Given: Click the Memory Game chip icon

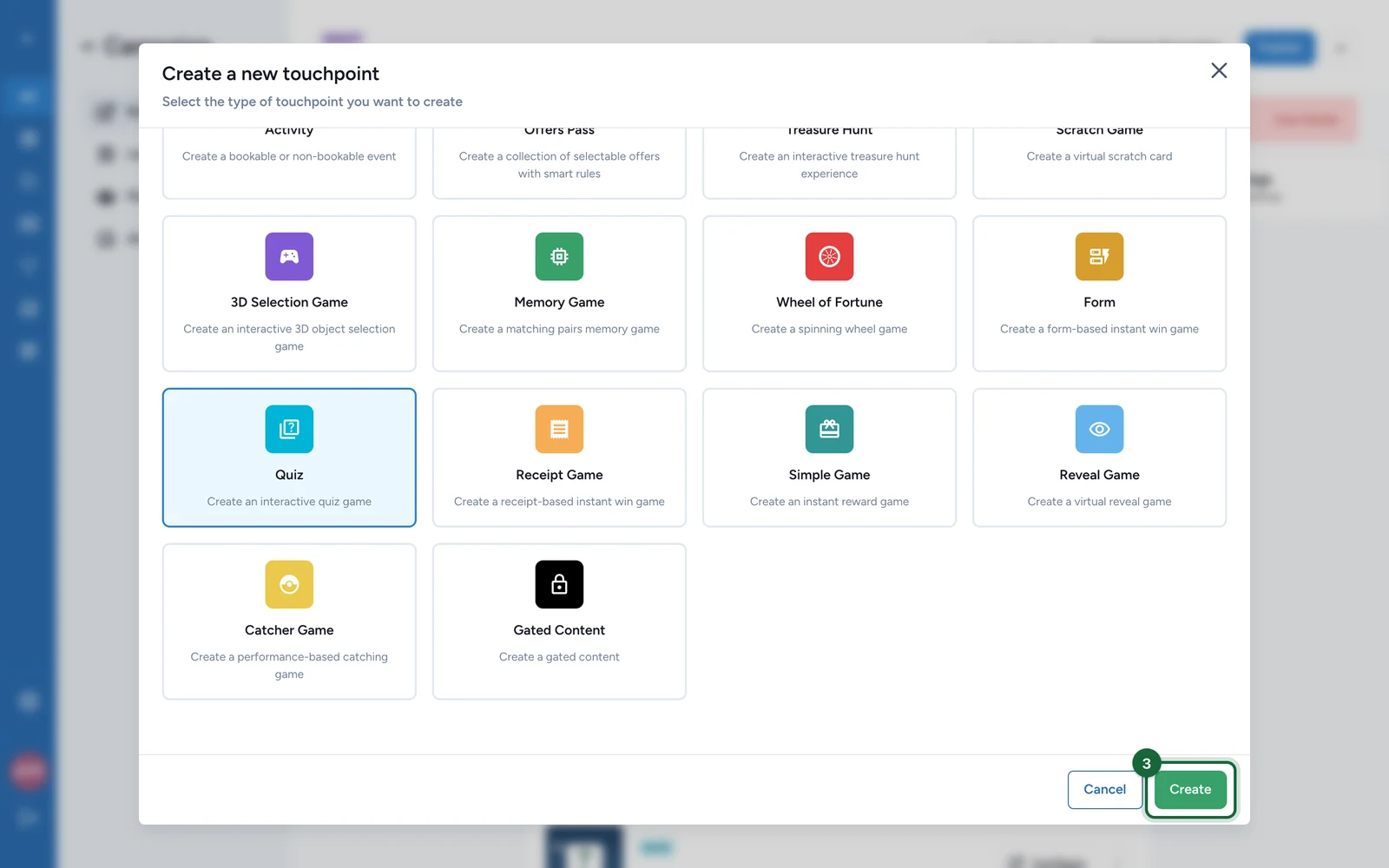Looking at the screenshot, I should (x=559, y=256).
